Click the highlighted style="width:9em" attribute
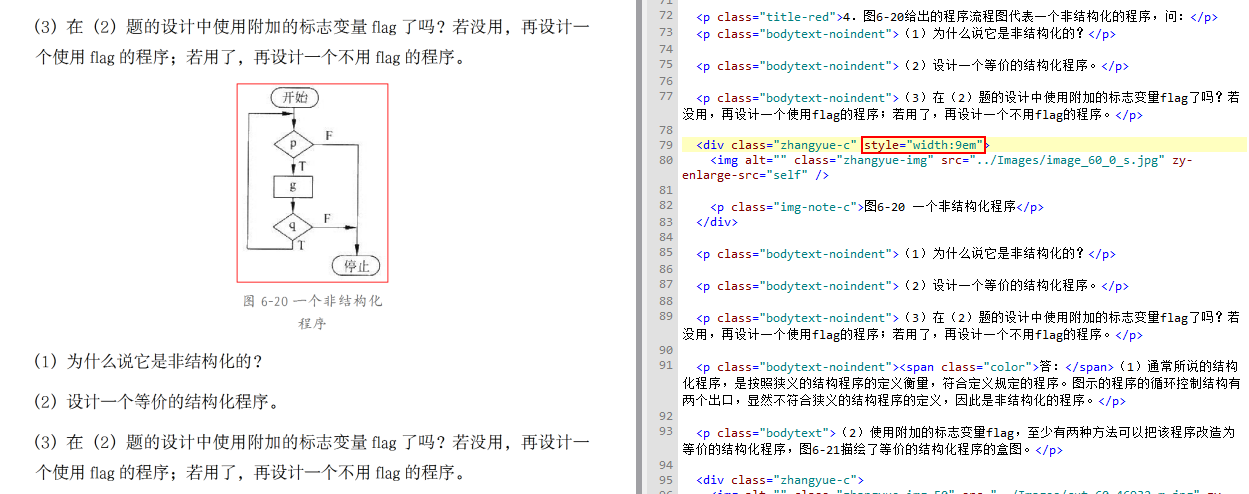Image resolution: width=1249 pixels, height=494 pixels. tap(923, 145)
